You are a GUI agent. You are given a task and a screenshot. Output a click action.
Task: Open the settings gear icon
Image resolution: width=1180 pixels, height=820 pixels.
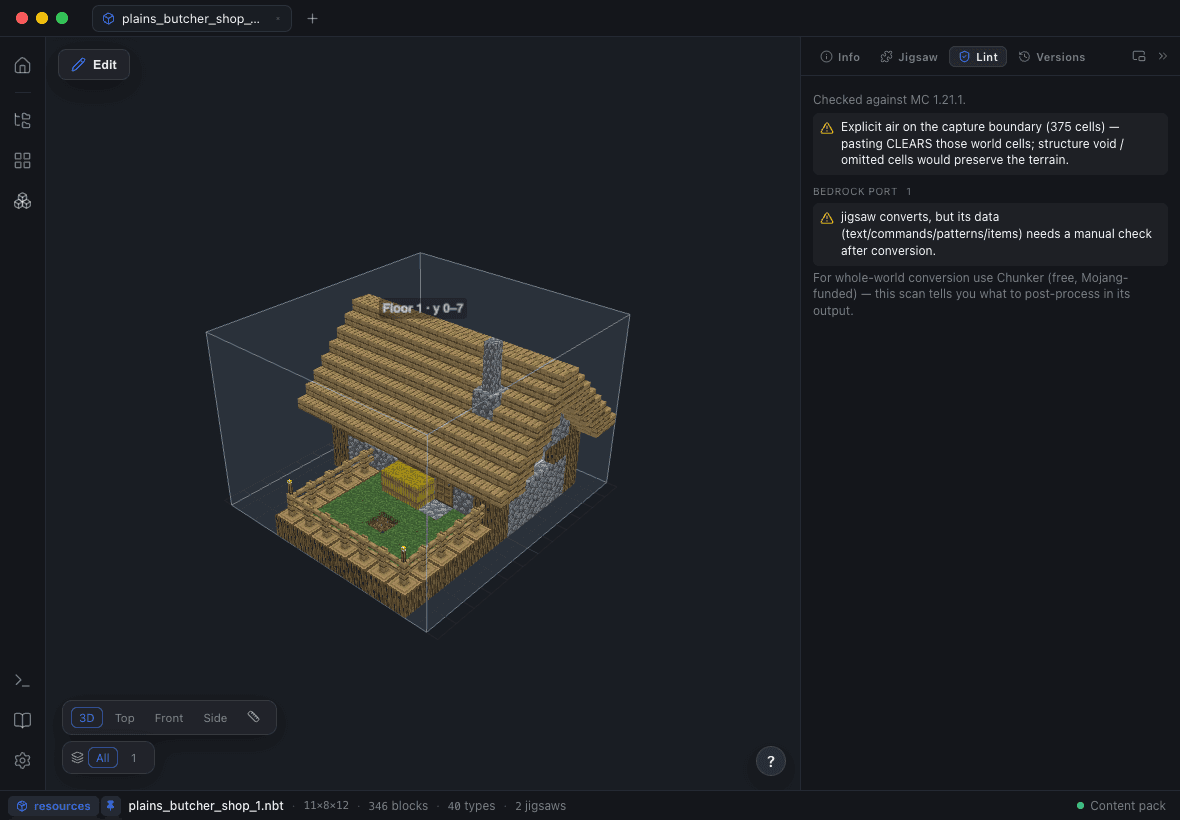click(23, 761)
